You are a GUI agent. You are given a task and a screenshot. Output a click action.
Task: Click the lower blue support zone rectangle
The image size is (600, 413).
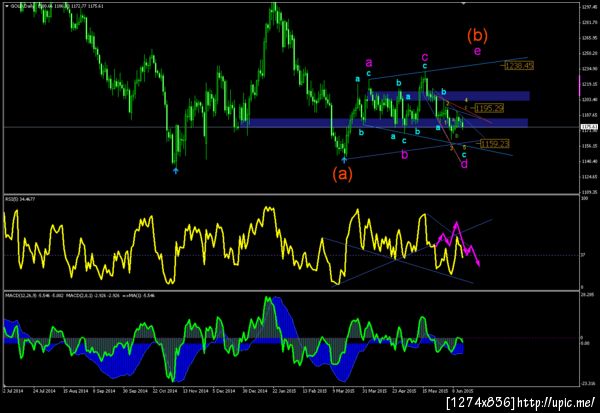(x=384, y=123)
